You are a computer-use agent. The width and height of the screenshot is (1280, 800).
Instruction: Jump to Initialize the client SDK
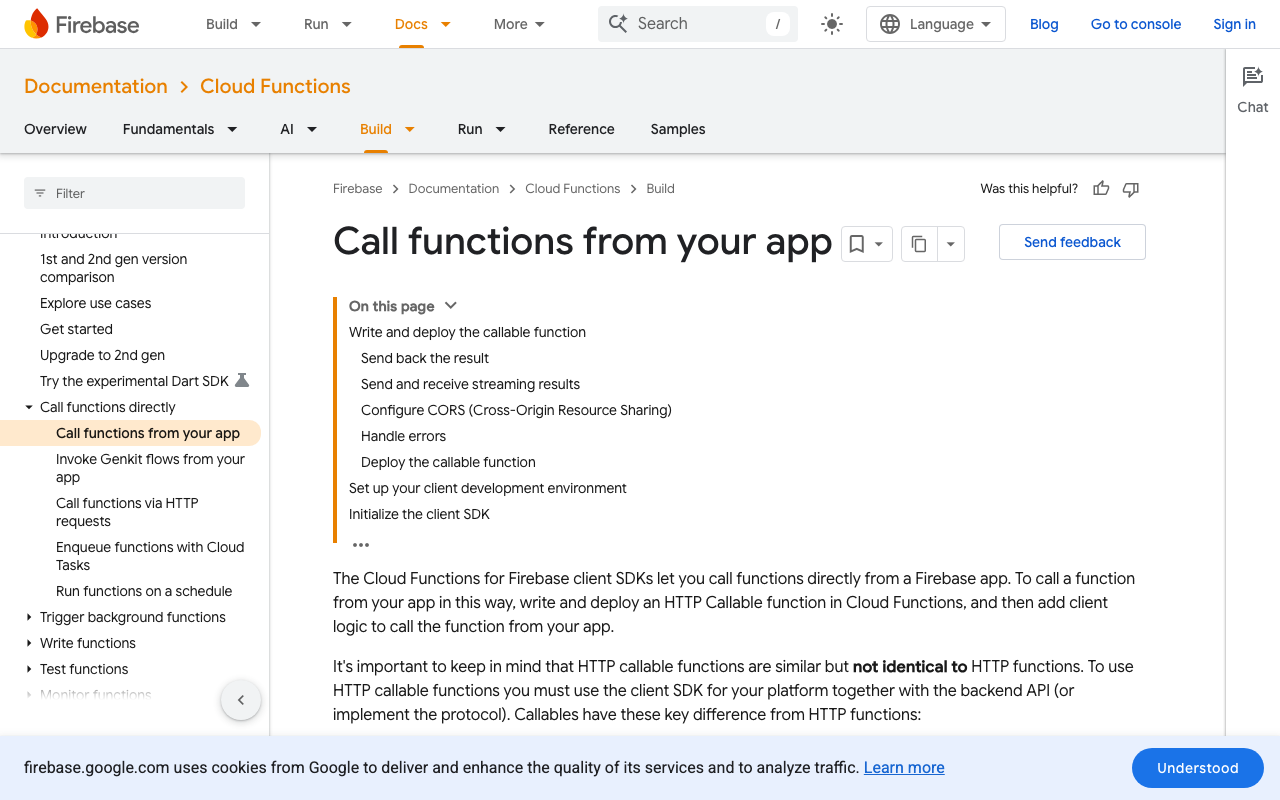(x=419, y=514)
